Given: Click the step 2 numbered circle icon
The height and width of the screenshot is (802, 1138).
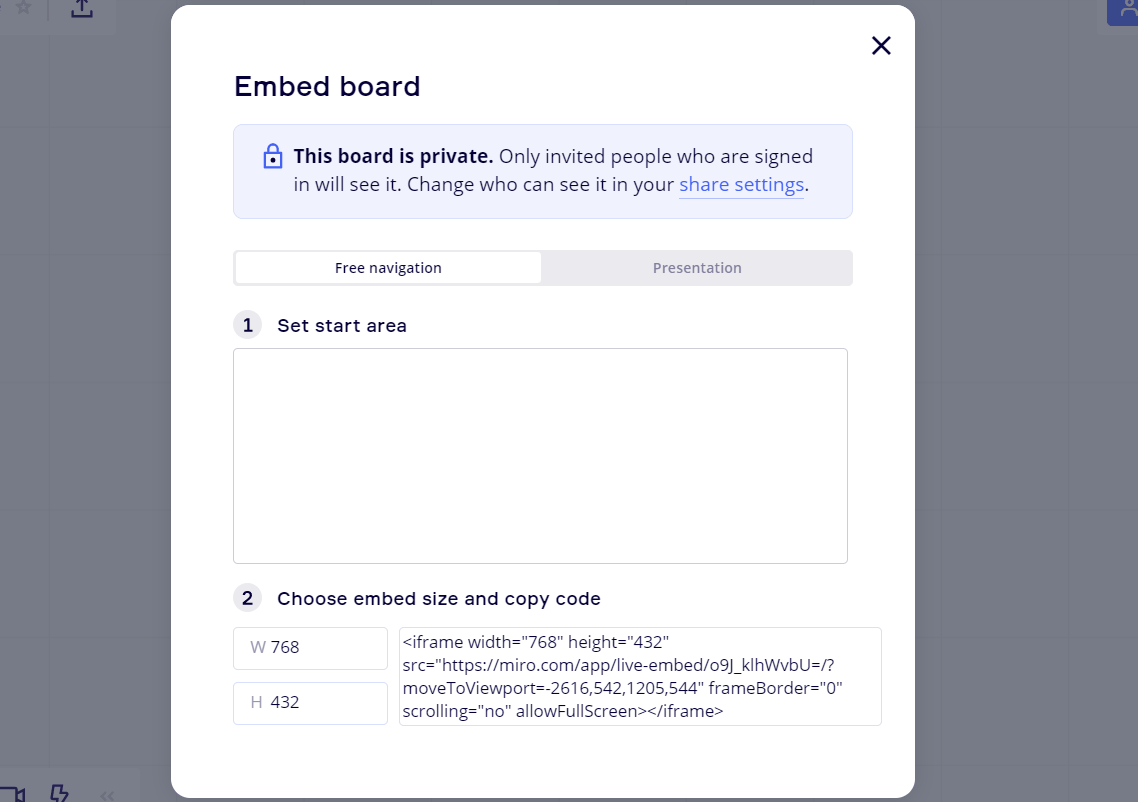Looking at the screenshot, I should point(247,597).
